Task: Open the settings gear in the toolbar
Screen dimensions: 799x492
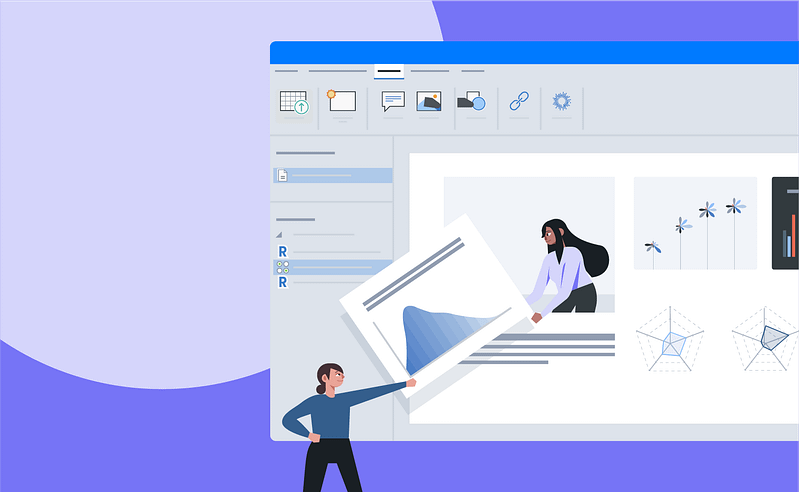Action: [x=561, y=101]
